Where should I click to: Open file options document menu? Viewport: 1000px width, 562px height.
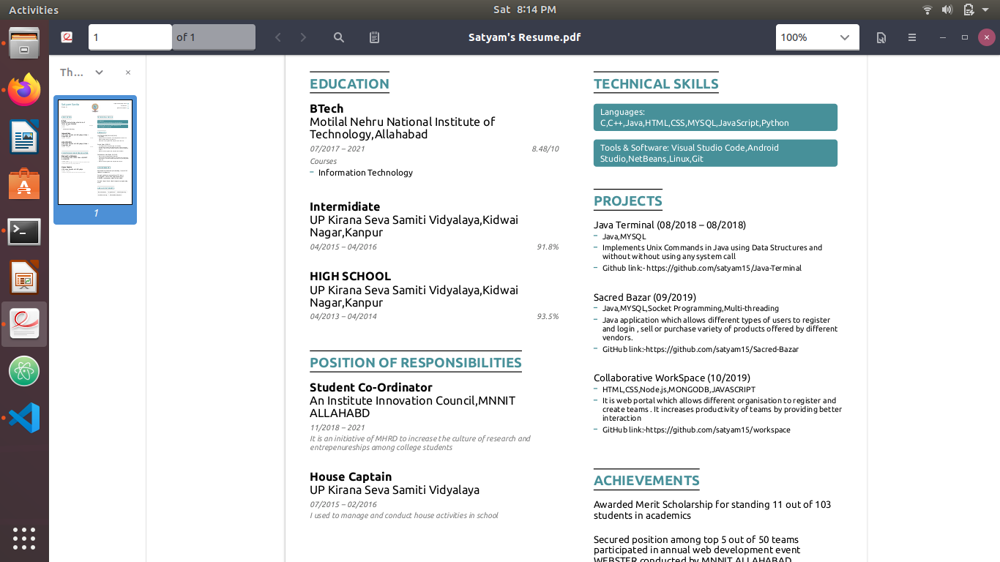pos(881,37)
